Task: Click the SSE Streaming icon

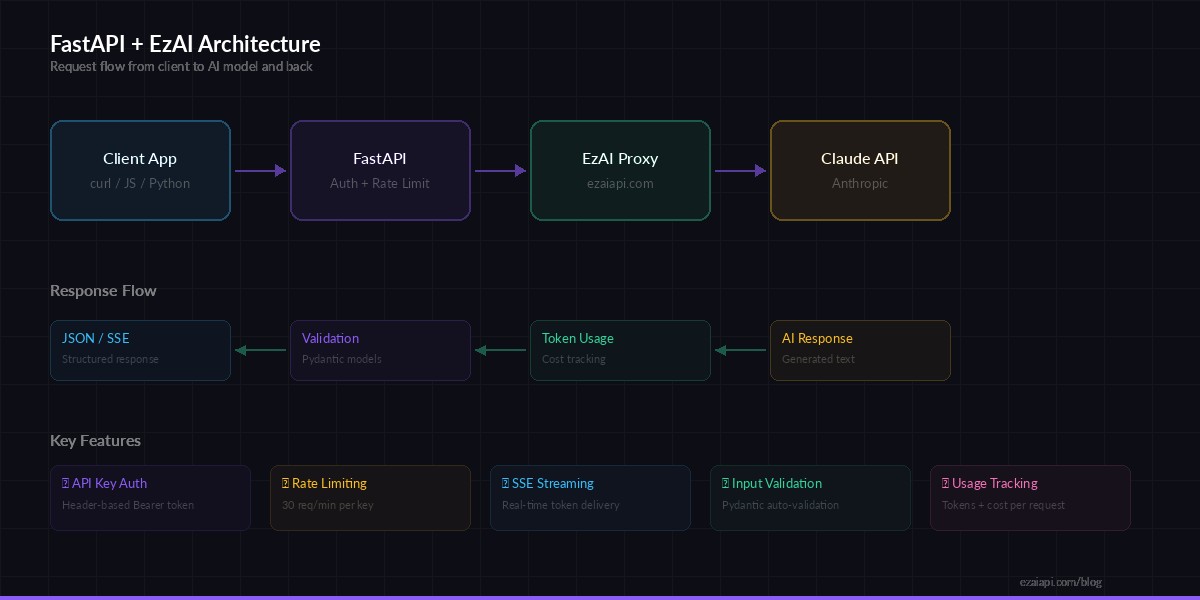Action: pyautogui.click(x=504, y=483)
